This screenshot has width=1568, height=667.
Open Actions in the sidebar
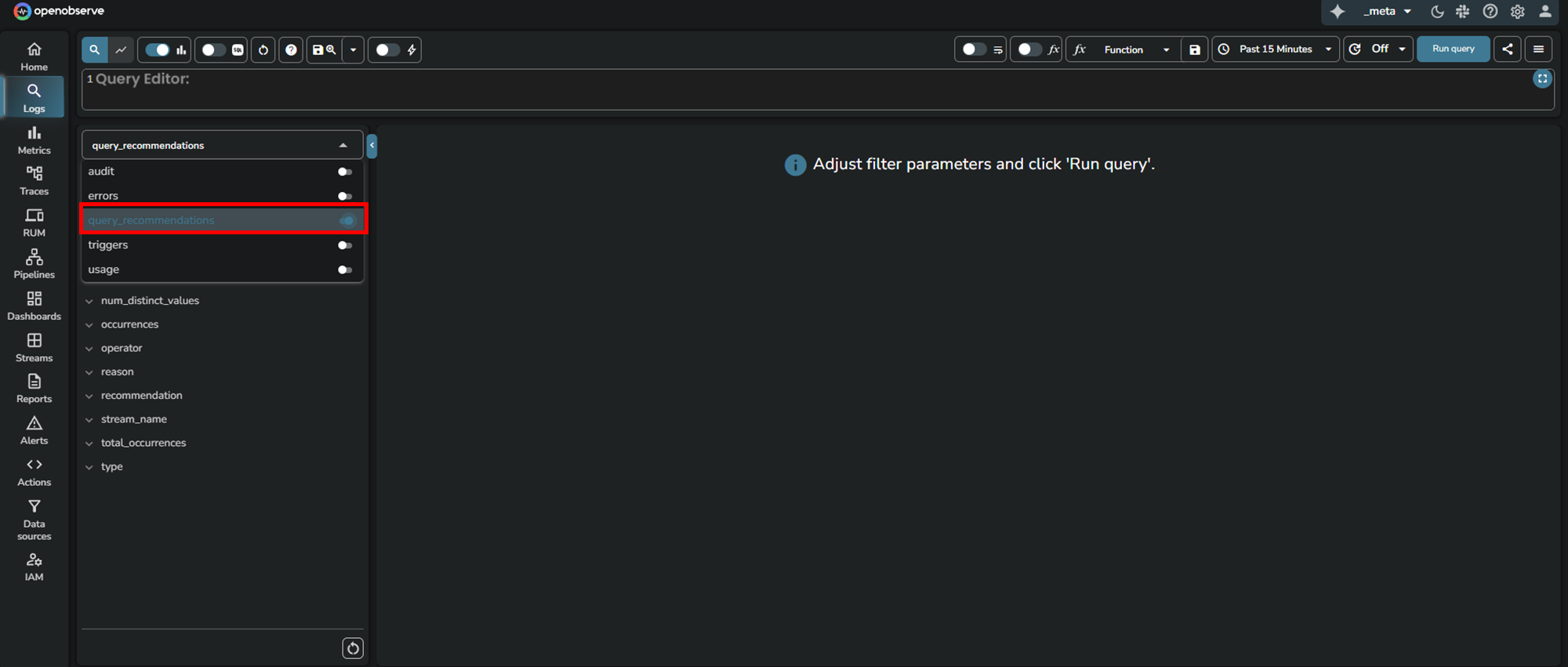click(34, 472)
